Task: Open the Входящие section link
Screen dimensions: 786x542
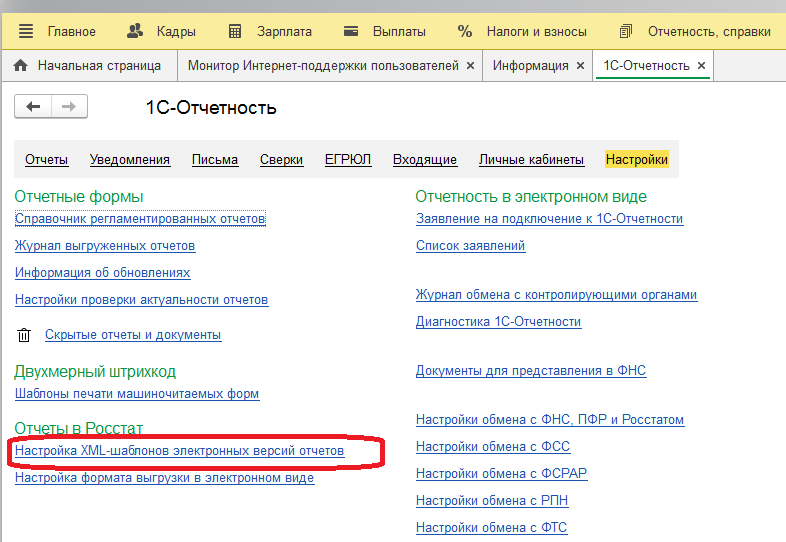Action: 425,159
